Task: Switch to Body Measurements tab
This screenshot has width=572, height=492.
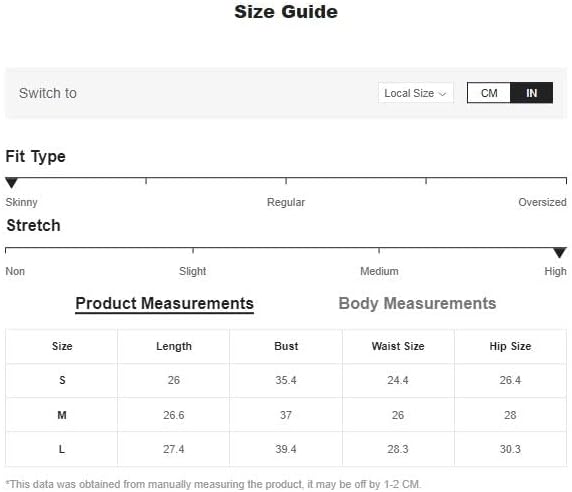Action: (417, 303)
